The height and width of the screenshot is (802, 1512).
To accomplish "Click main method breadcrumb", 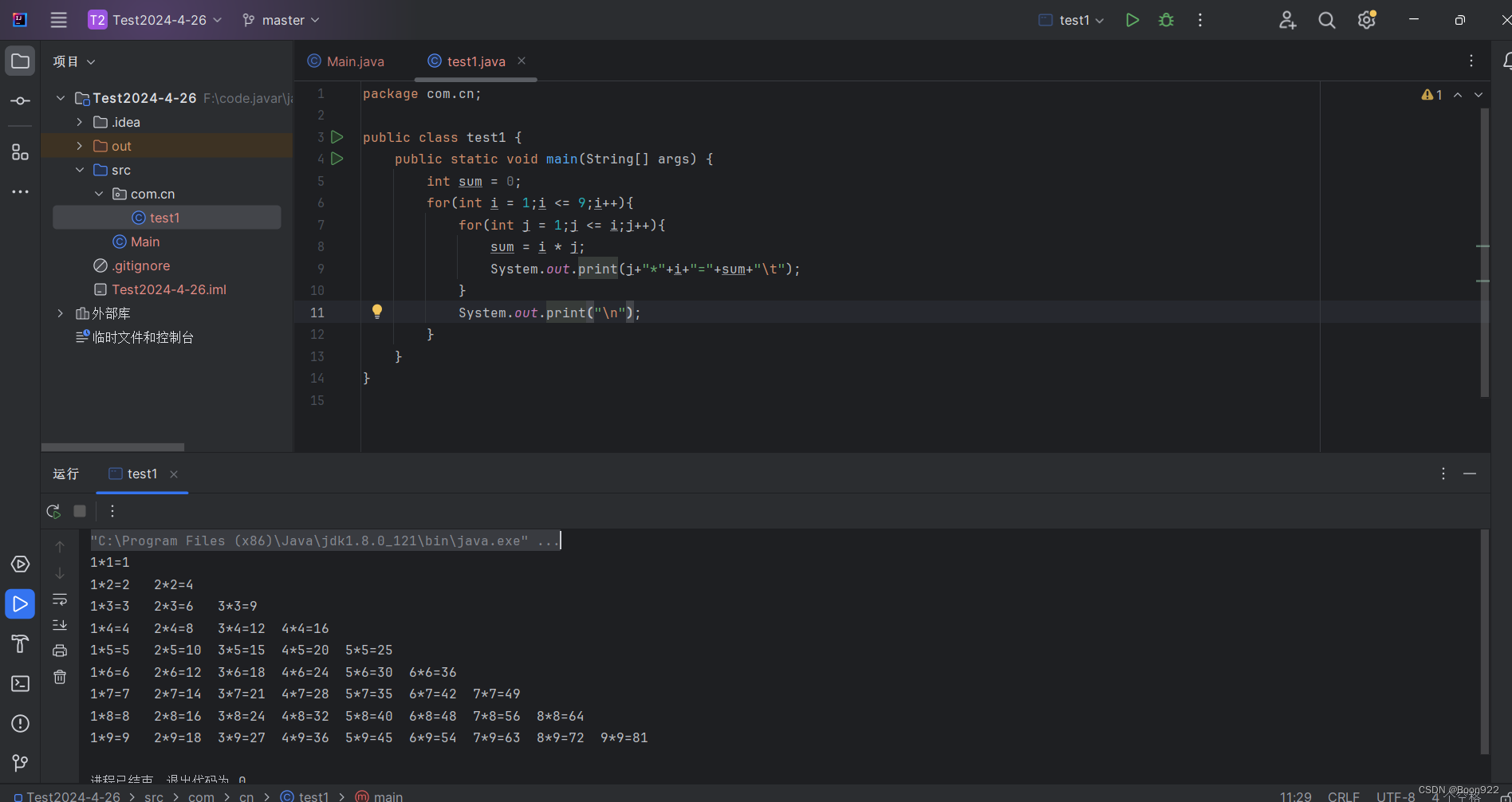I will [x=380, y=796].
